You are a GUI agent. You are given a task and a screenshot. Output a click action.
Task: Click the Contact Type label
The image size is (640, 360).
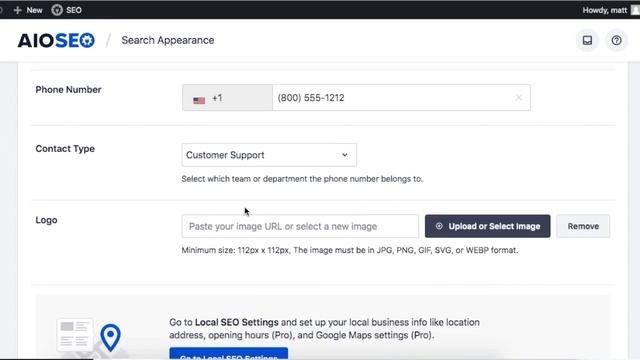tap(65, 149)
